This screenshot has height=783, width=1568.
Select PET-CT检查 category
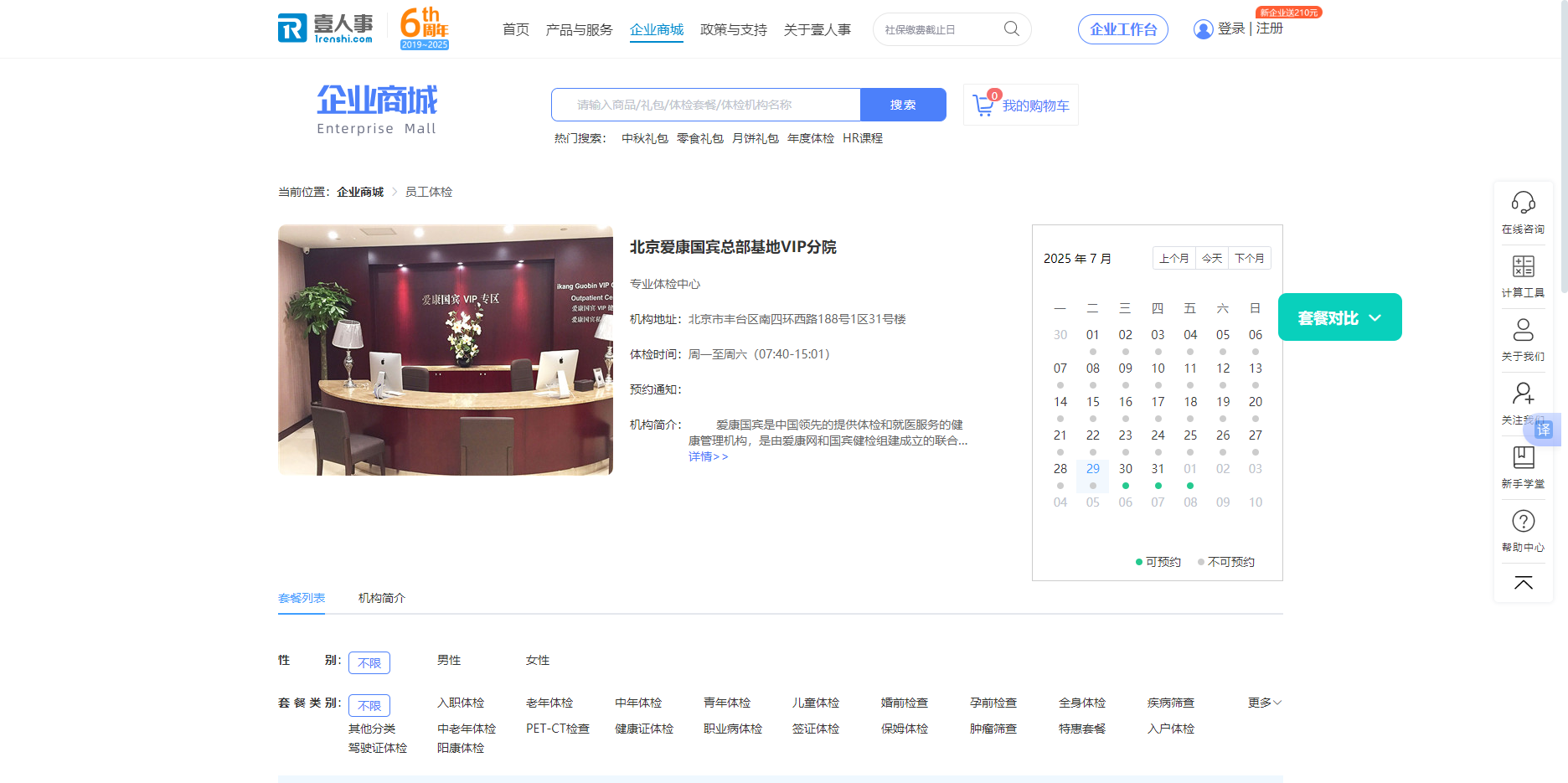[x=558, y=729]
